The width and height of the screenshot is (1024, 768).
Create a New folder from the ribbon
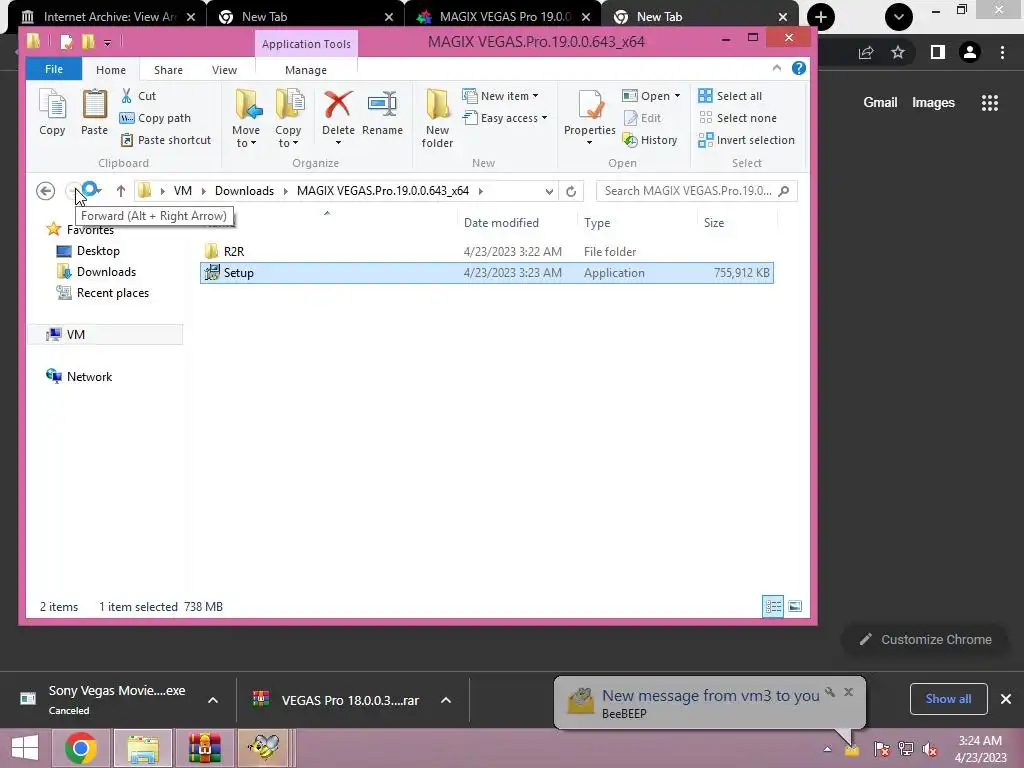437,119
